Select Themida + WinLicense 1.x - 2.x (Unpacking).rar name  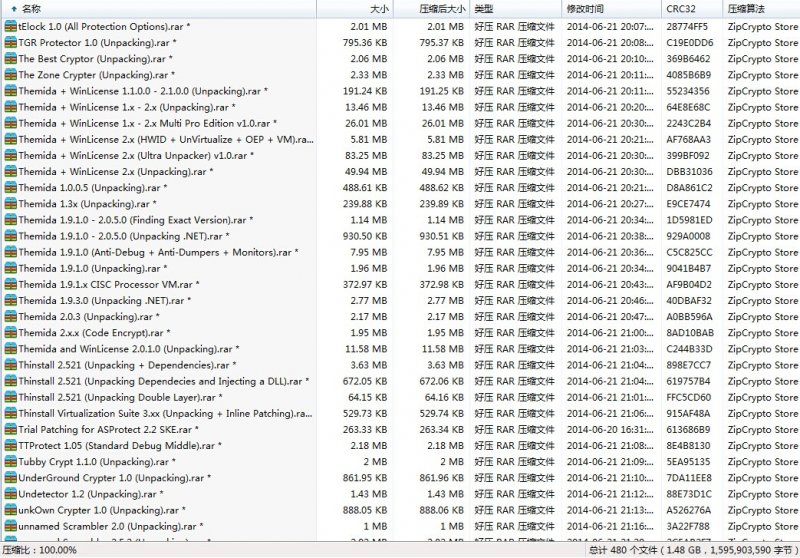127,108
